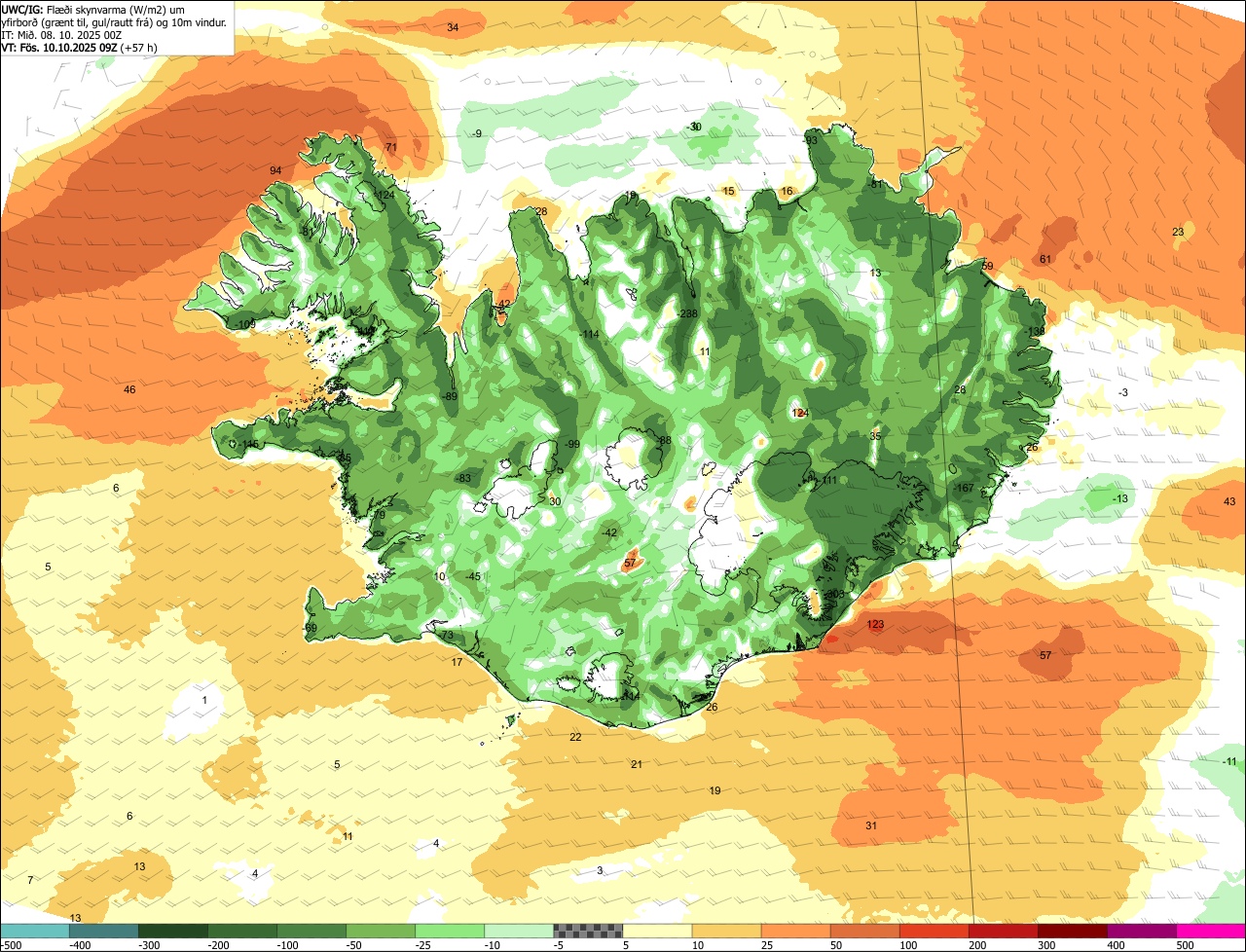Click the map value '59' on the east coast
The height and width of the screenshot is (952, 1246).
[x=987, y=267]
